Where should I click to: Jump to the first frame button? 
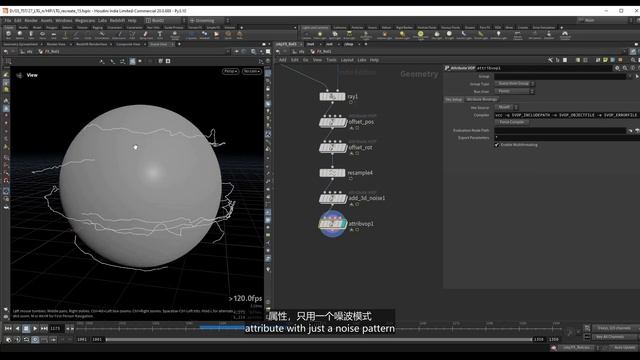pyautogui.click(x=8, y=328)
